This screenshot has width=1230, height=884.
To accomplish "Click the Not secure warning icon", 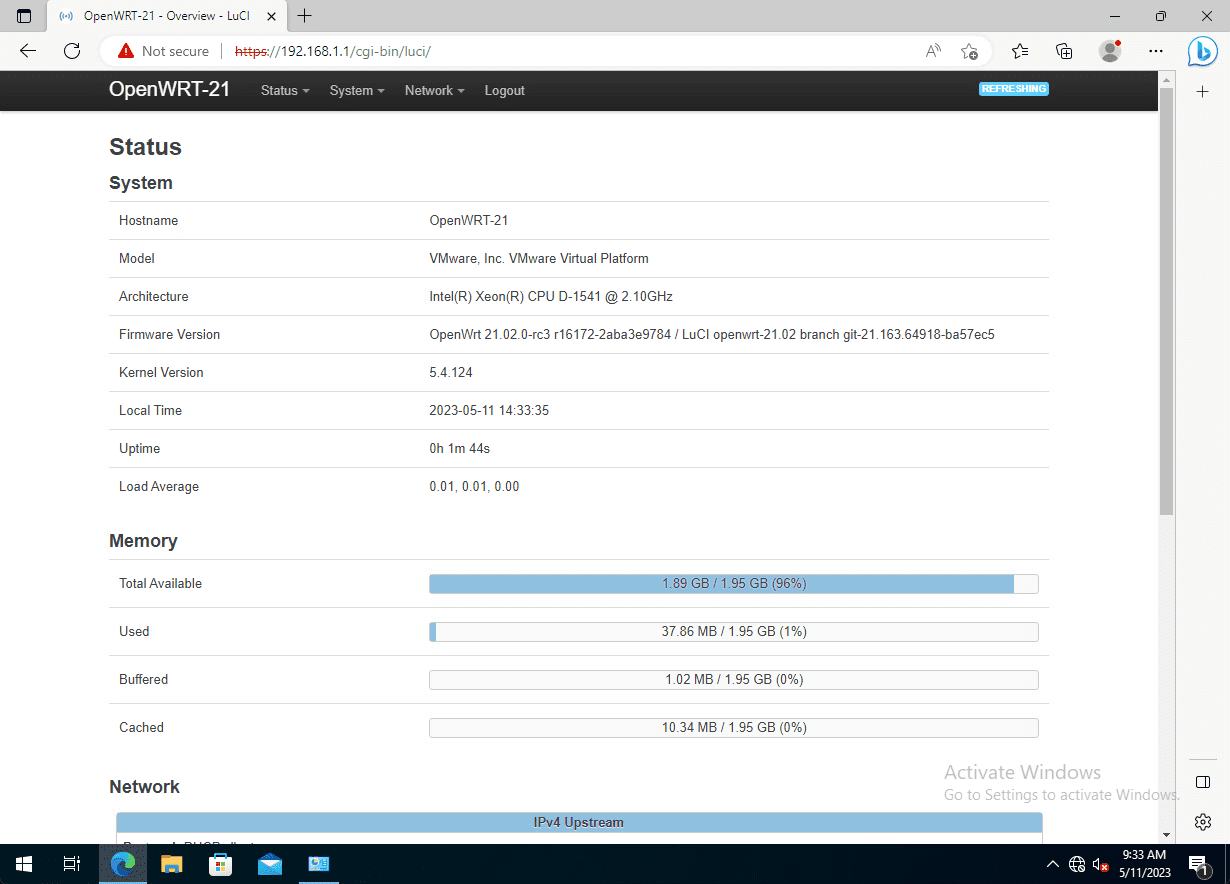I will [126, 51].
